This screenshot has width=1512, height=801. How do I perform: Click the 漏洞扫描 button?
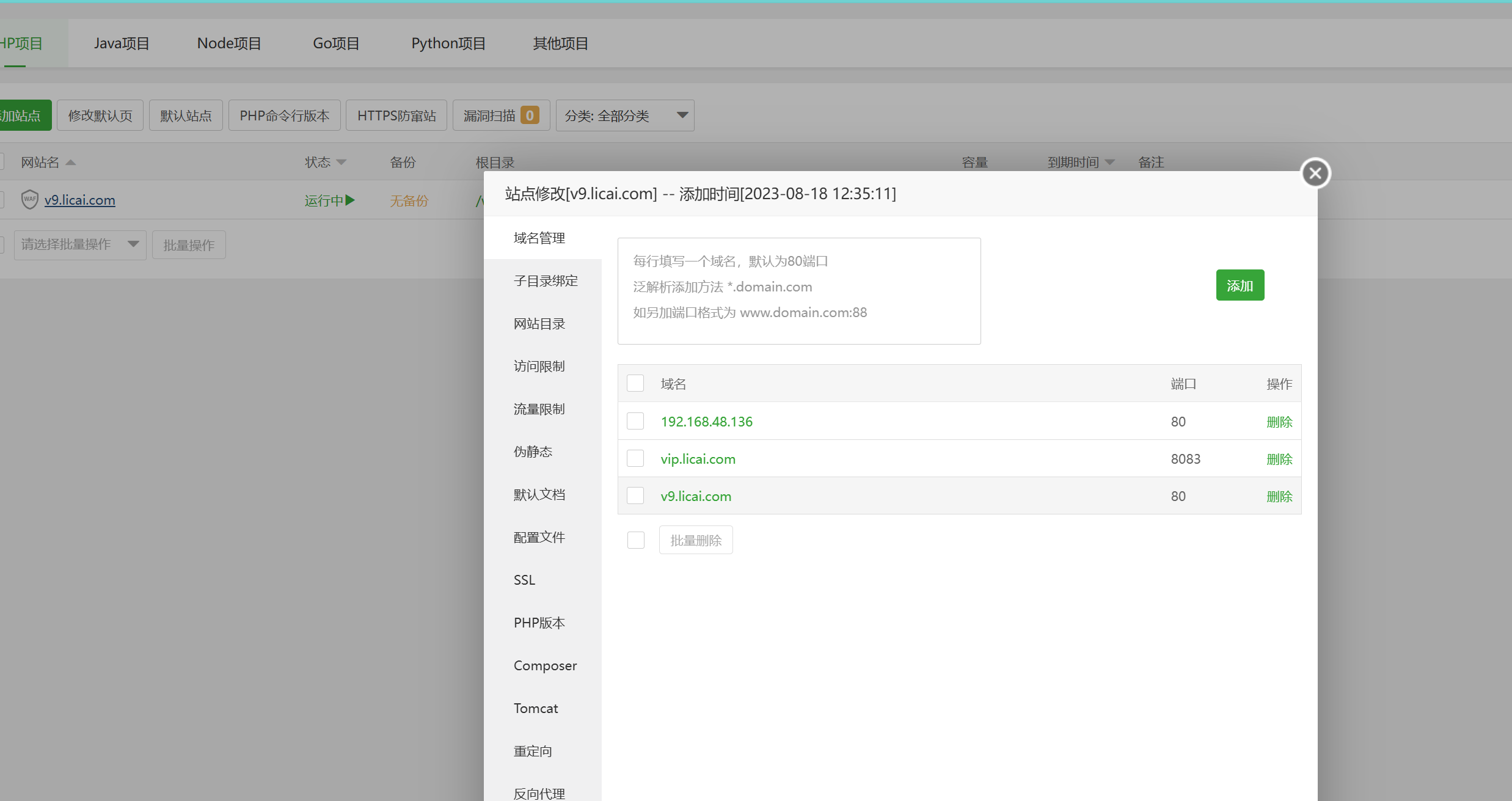tap(501, 115)
